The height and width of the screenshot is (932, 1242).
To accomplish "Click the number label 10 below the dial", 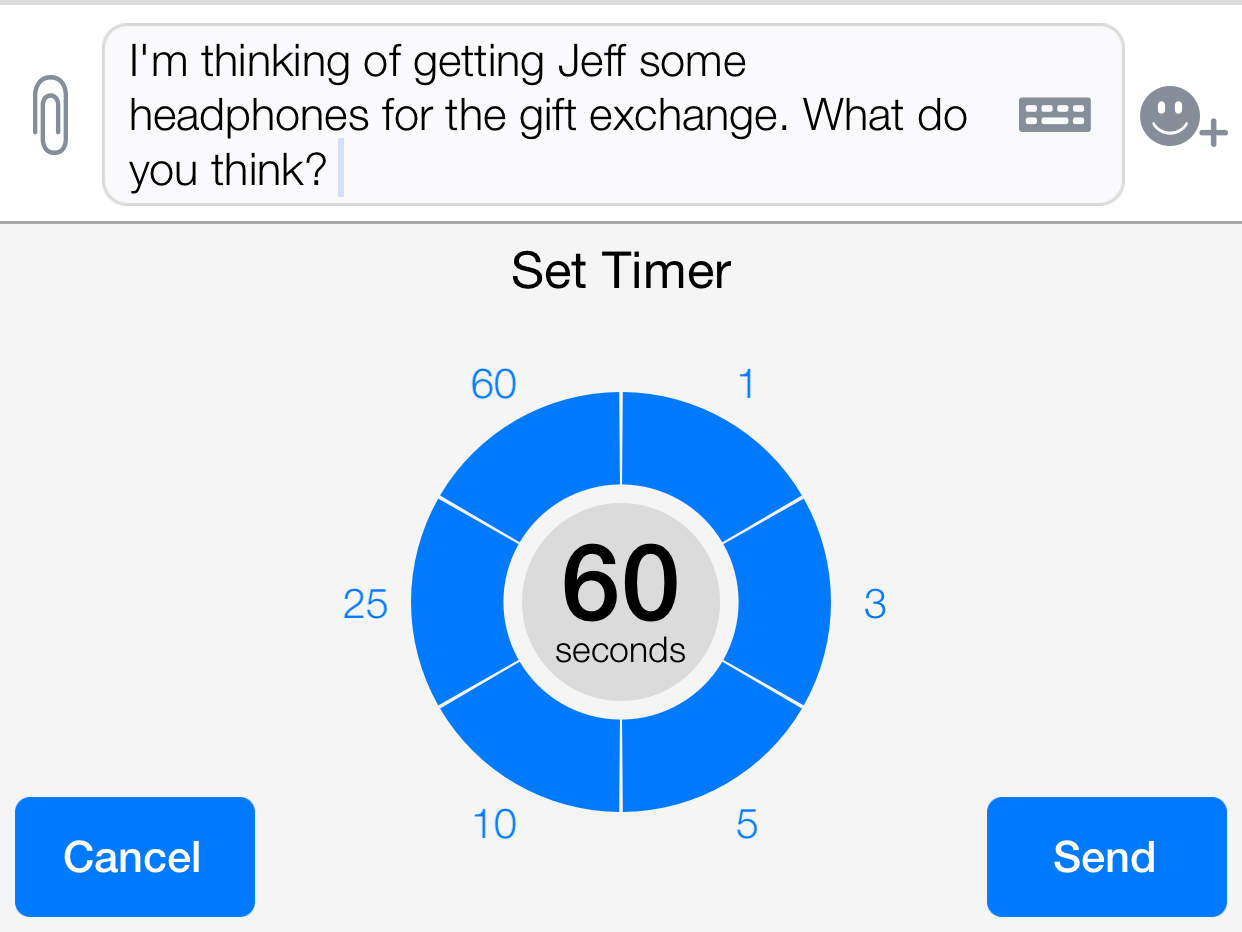I will [x=494, y=825].
